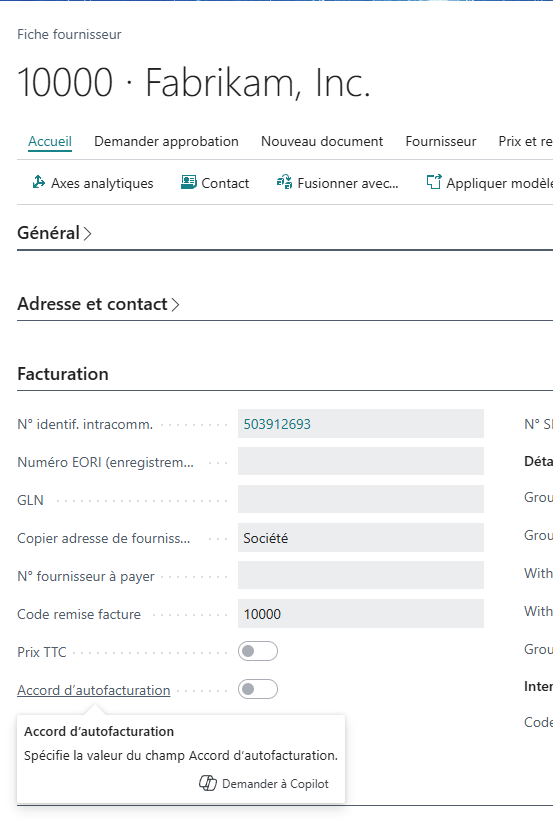
Task: Select Copier adresse de fournisseur field showing Société
Action: pos(361,537)
